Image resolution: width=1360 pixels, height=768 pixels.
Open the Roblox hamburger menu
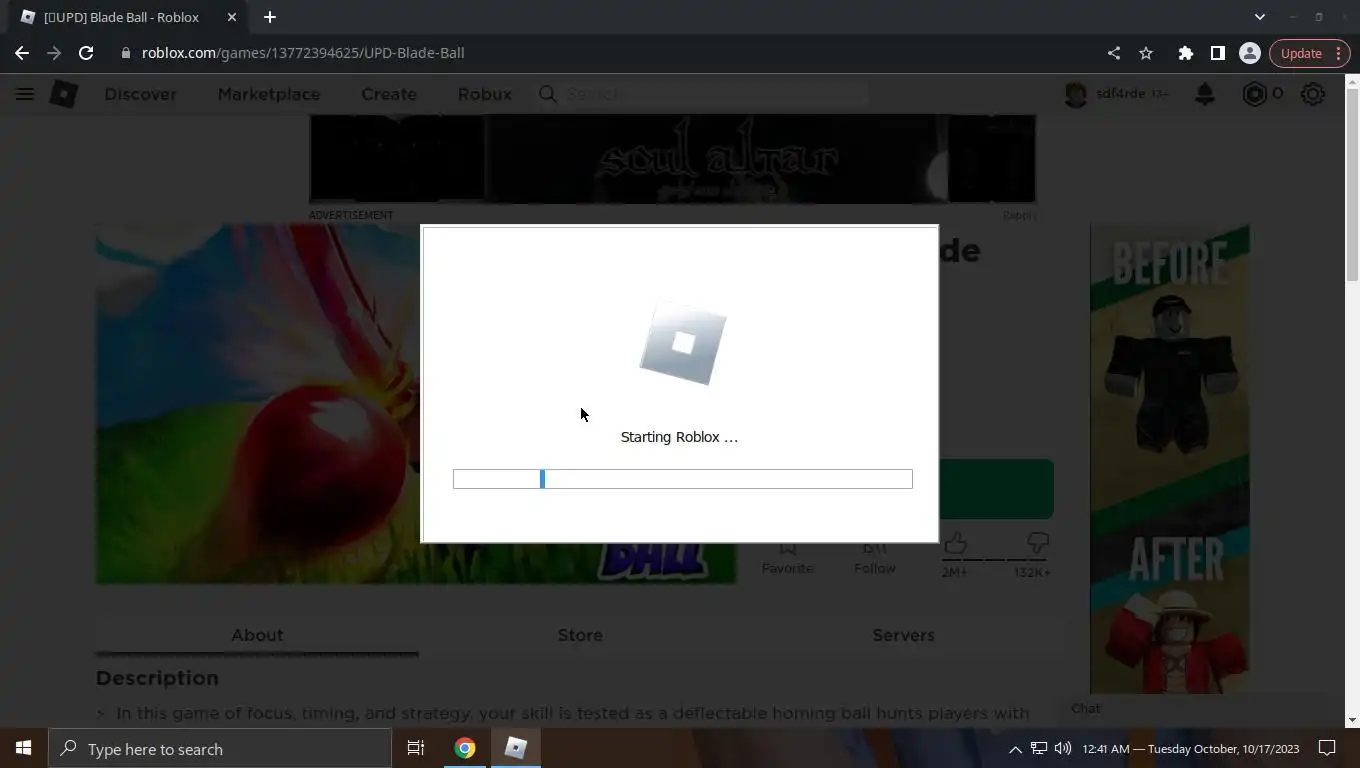[25, 94]
